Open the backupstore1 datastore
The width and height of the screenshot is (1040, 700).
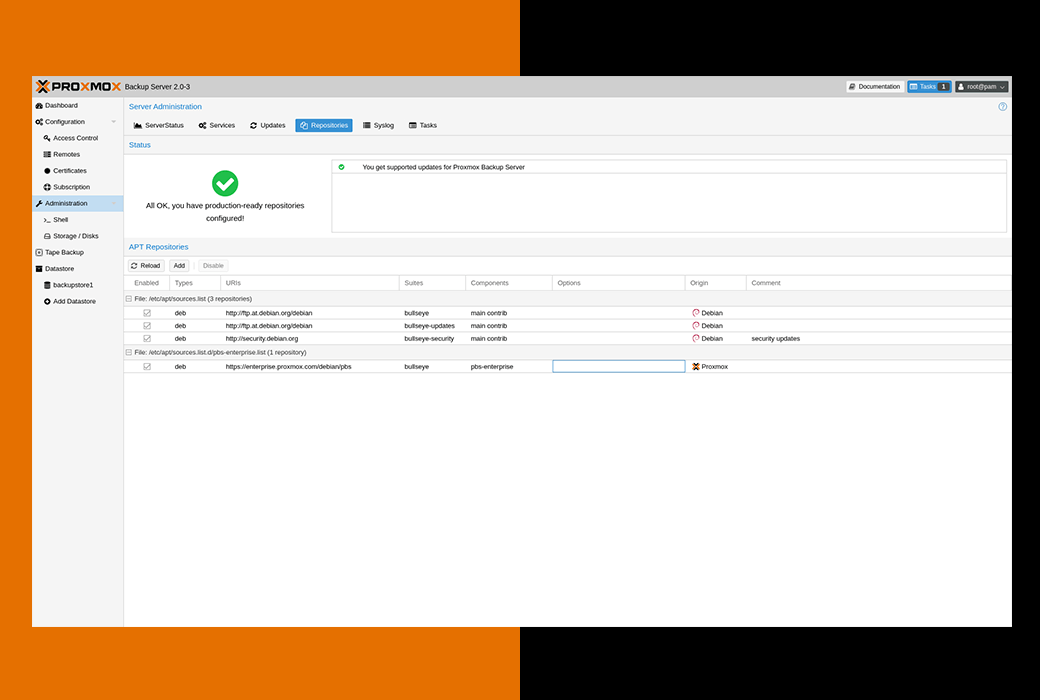click(78, 285)
